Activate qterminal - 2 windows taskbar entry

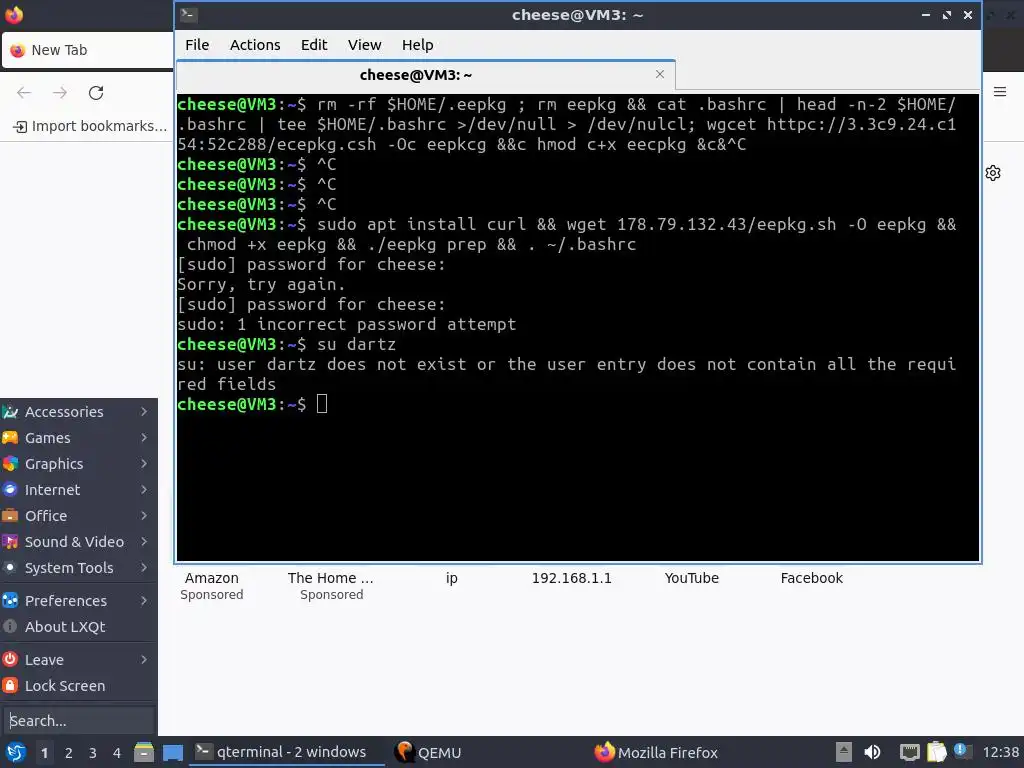287,752
